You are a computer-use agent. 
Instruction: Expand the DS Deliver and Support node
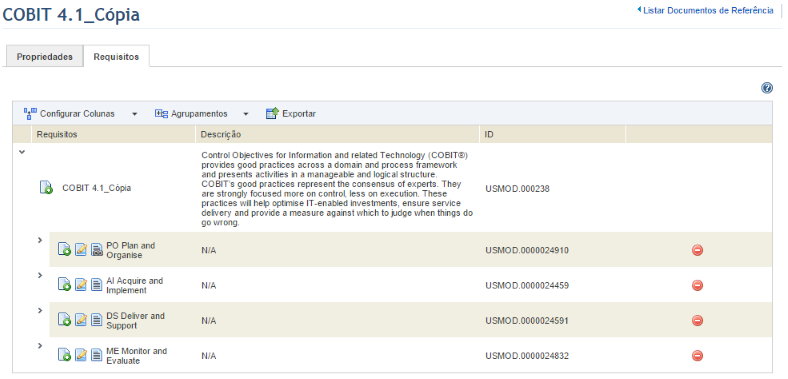pos(40,311)
